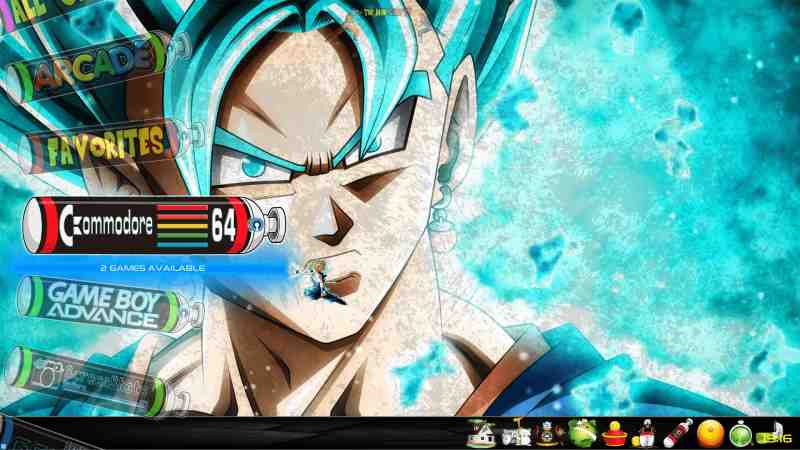The height and width of the screenshot is (450, 800).
Task: Click the '2 Games Available' banner
Action: coord(153,267)
